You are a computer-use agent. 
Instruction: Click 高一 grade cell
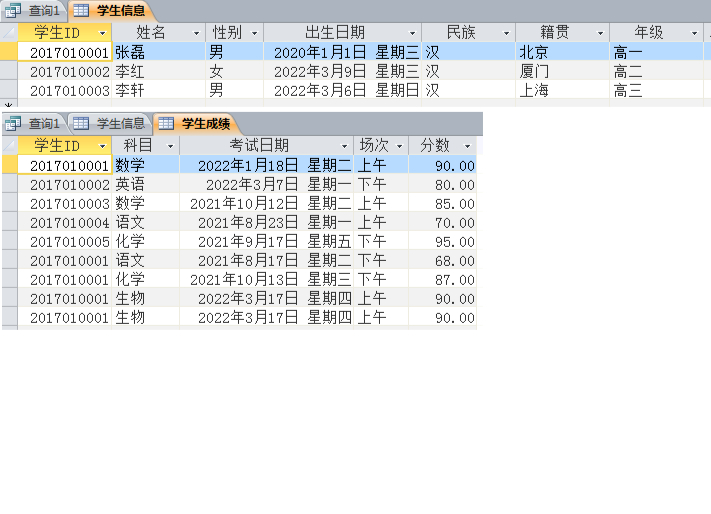tap(656, 52)
